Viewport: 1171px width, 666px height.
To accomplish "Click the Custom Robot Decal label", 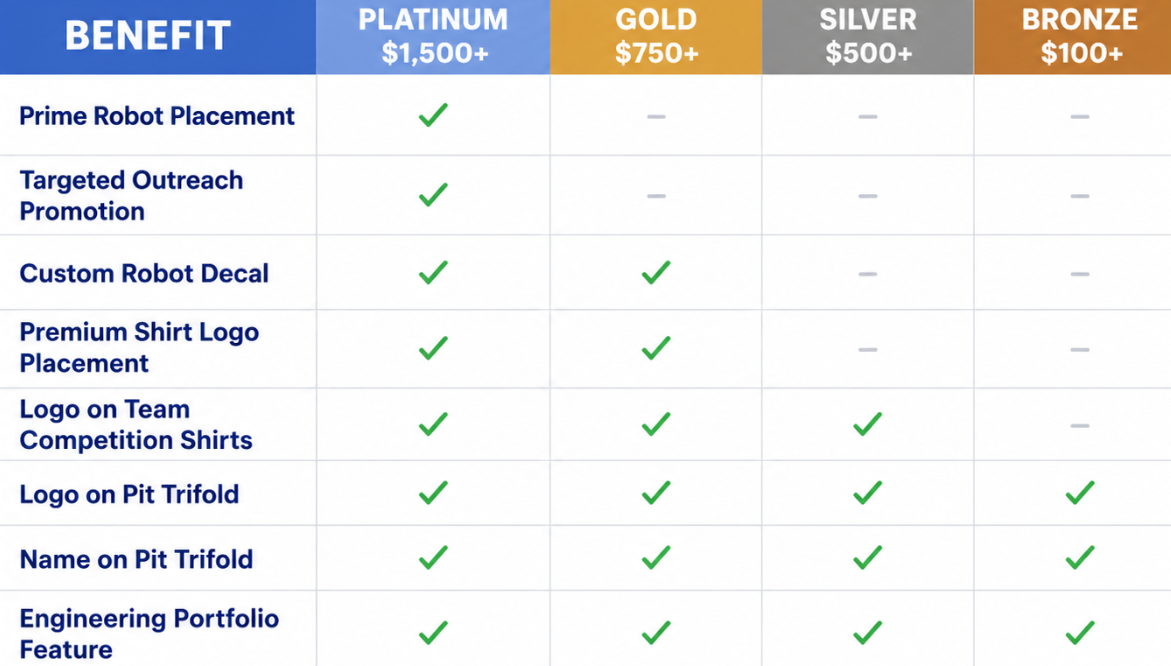I will (x=144, y=273).
